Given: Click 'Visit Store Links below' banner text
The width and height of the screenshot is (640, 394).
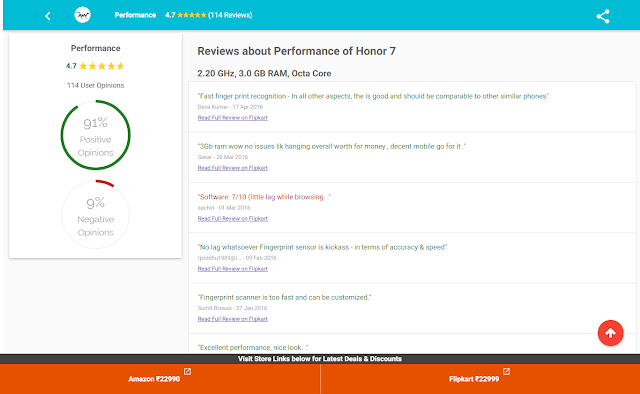Looking at the screenshot, I should click(x=320, y=359).
